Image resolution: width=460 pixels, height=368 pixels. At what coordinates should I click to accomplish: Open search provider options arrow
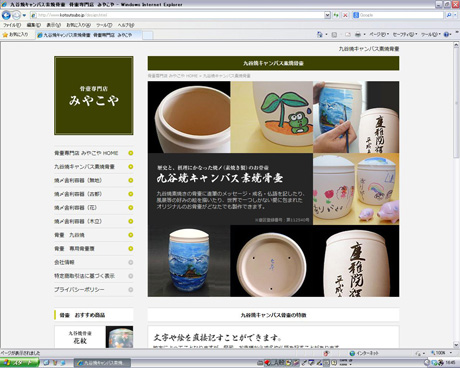(455, 15)
